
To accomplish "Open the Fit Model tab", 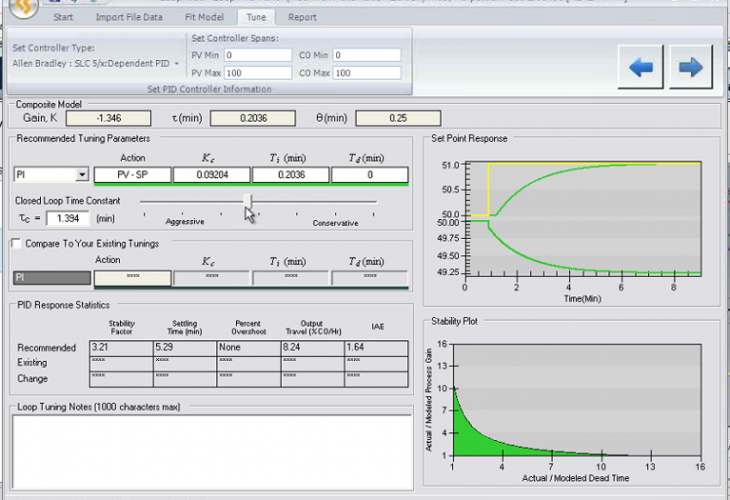I will (x=204, y=17).
